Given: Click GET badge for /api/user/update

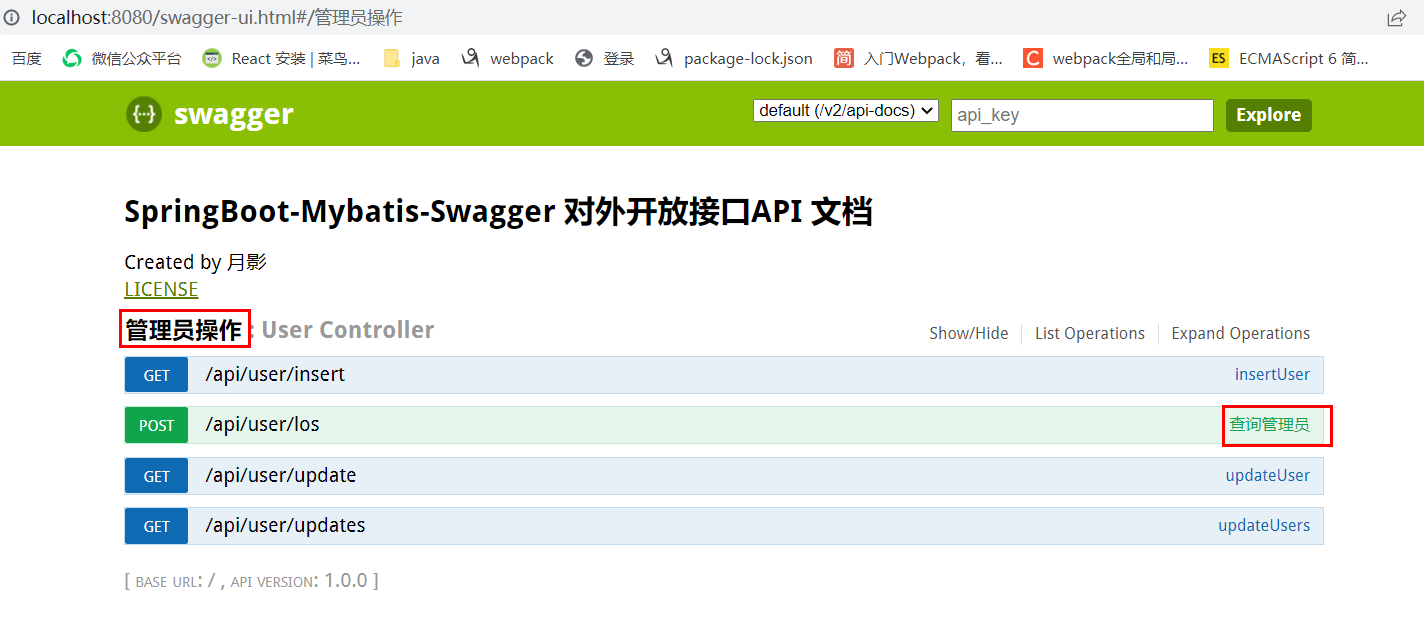Looking at the screenshot, I should [x=156, y=476].
